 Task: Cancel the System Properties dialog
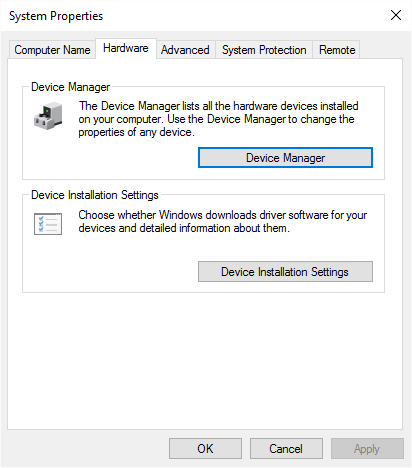[x=286, y=449]
